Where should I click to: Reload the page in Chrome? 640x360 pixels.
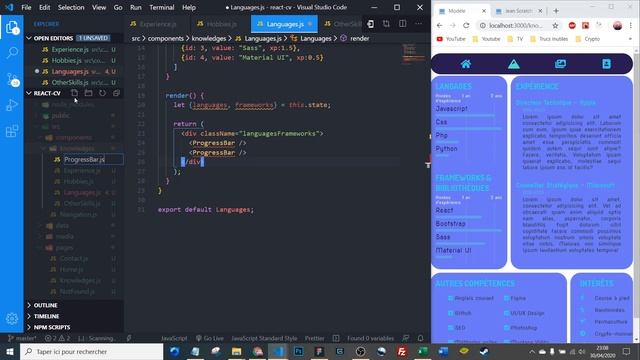click(466, 25)
